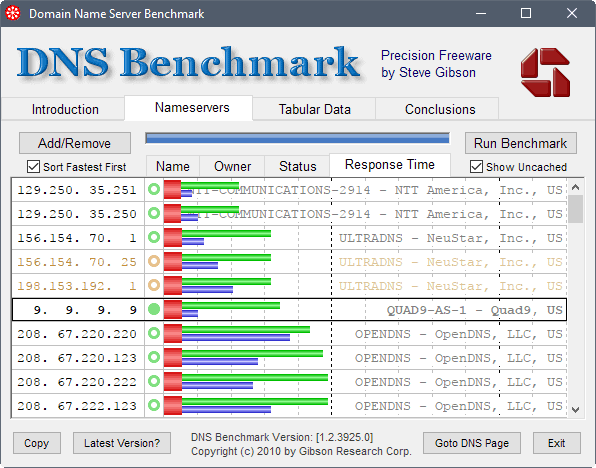Select the Name sub-tab
The width and height of the screenshot is (596, 468).
click(173, 167)
